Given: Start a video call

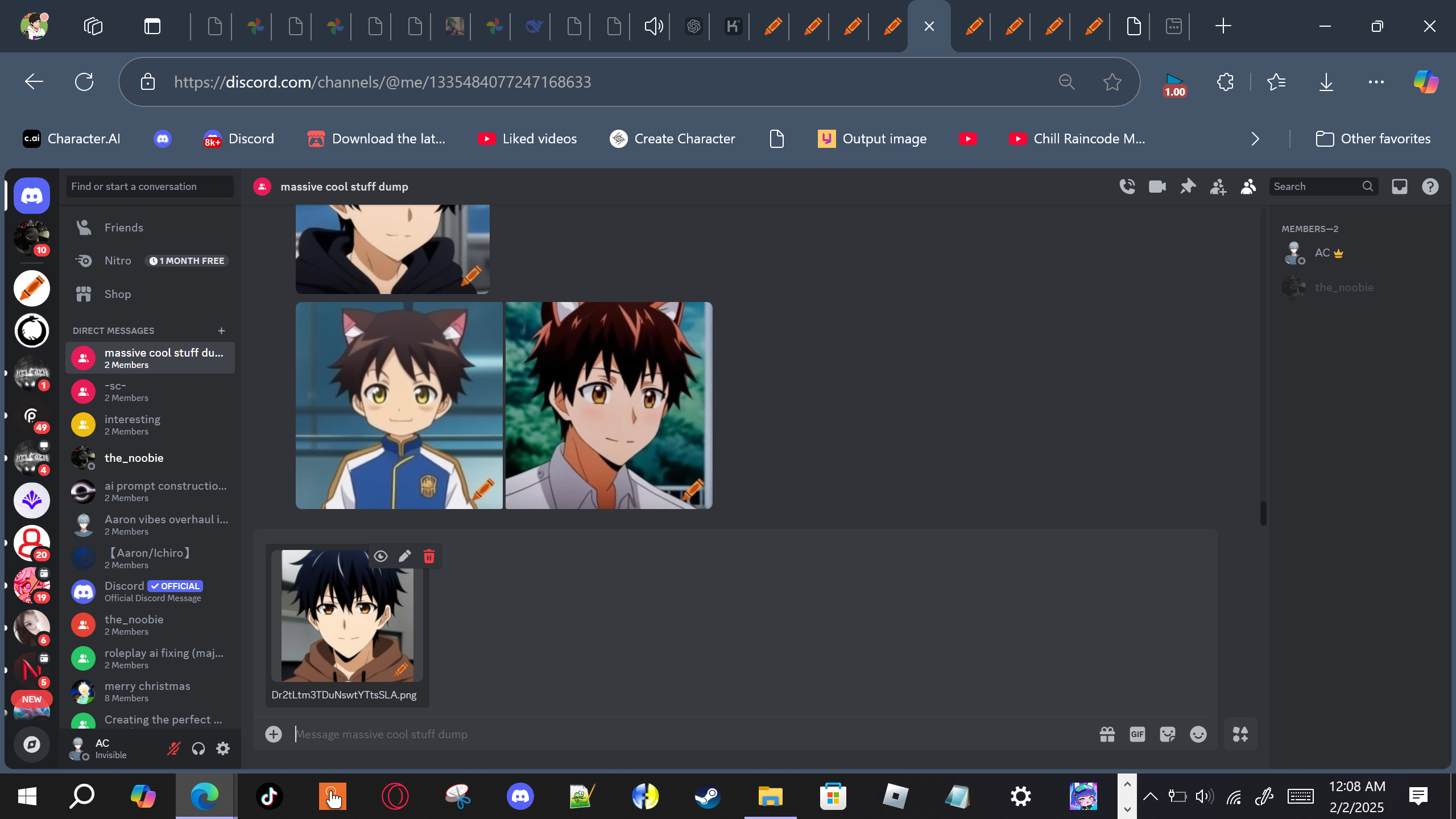Looking at the screenshot, I should (1157, 187).
